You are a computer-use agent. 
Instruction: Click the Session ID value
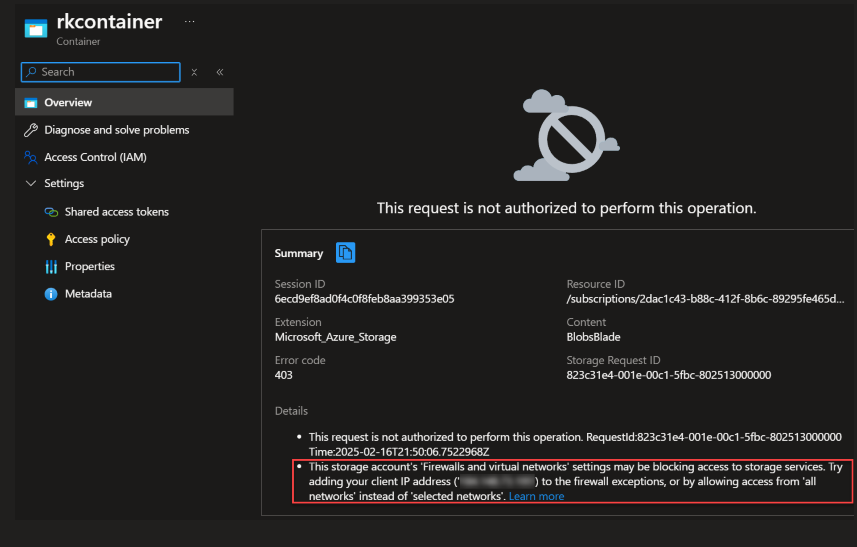point(364,299)
